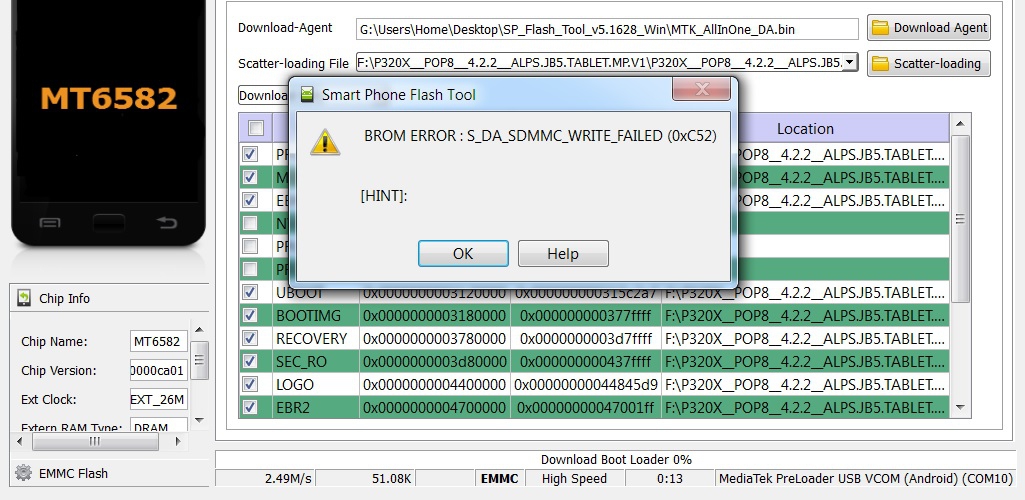Open the Download Agent file browser
Viewport: 1025px width, 500px height.
coord(929,27)
